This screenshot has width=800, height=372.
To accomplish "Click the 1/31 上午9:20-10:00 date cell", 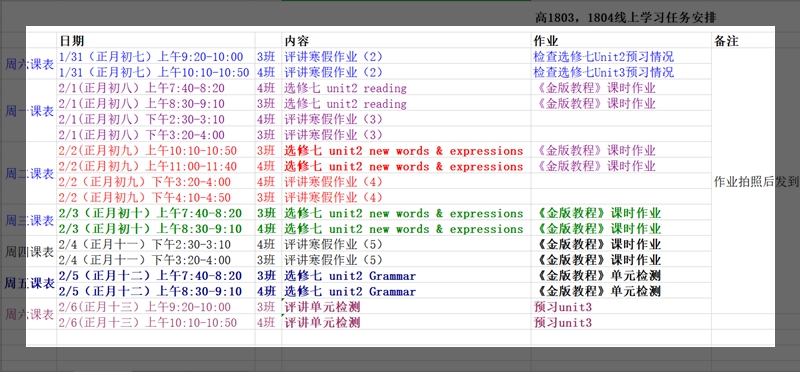I will [156, 57].
